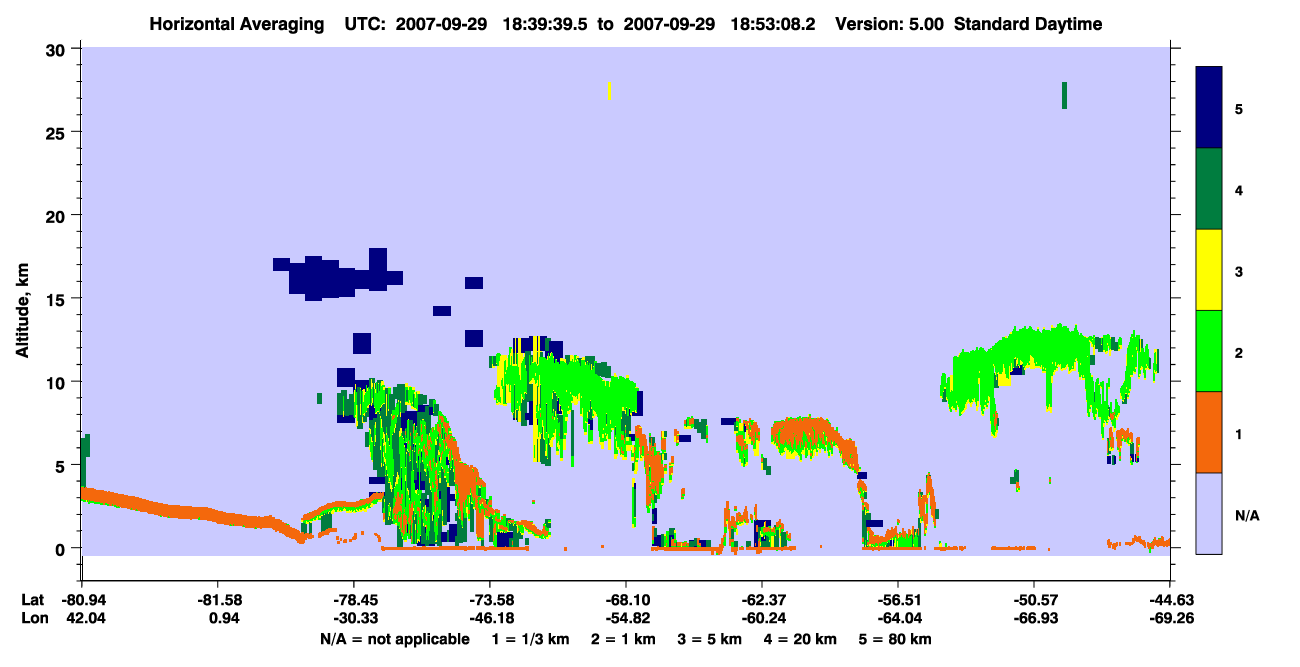Screen dimensions: 1300x667
Task: Click the dark green level 4 colorbar segment
Action: [1209, 189]
